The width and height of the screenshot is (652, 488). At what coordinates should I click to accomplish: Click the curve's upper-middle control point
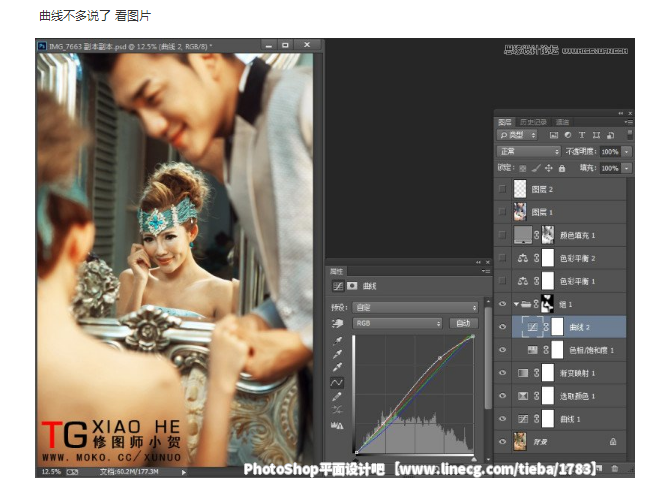coord(440,358)
